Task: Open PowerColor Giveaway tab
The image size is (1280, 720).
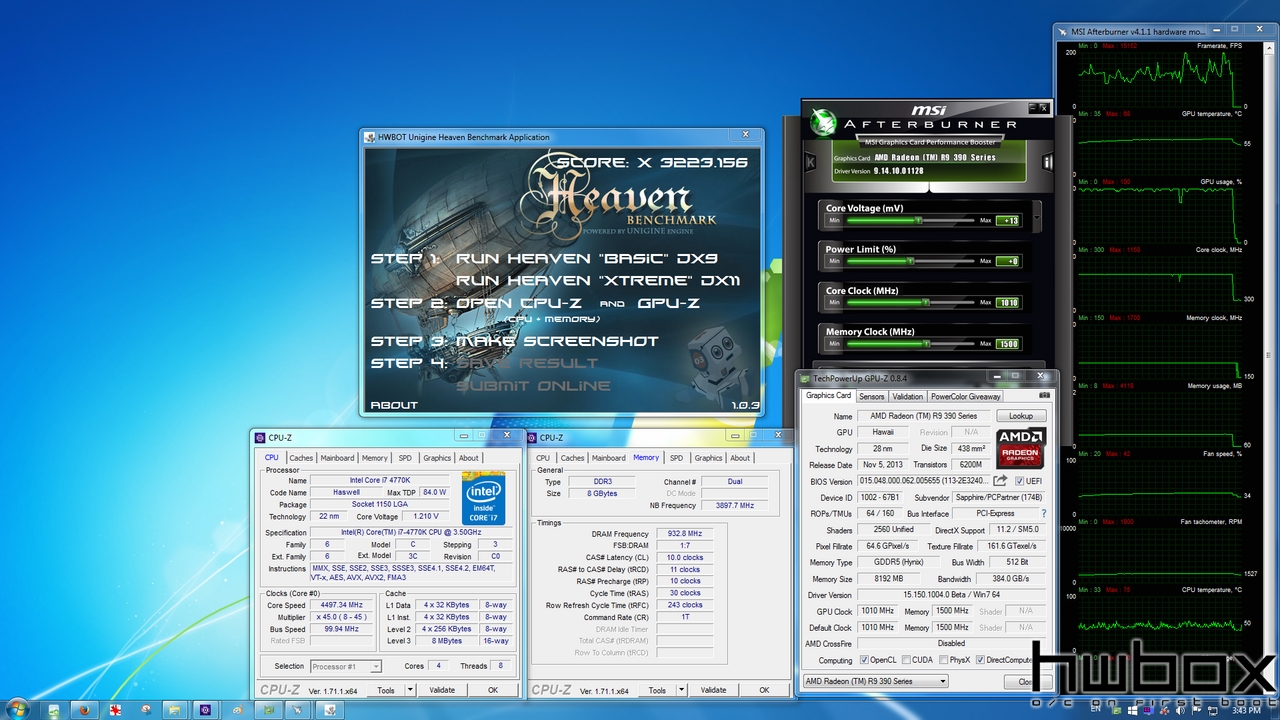Action: tap(965, 396)
